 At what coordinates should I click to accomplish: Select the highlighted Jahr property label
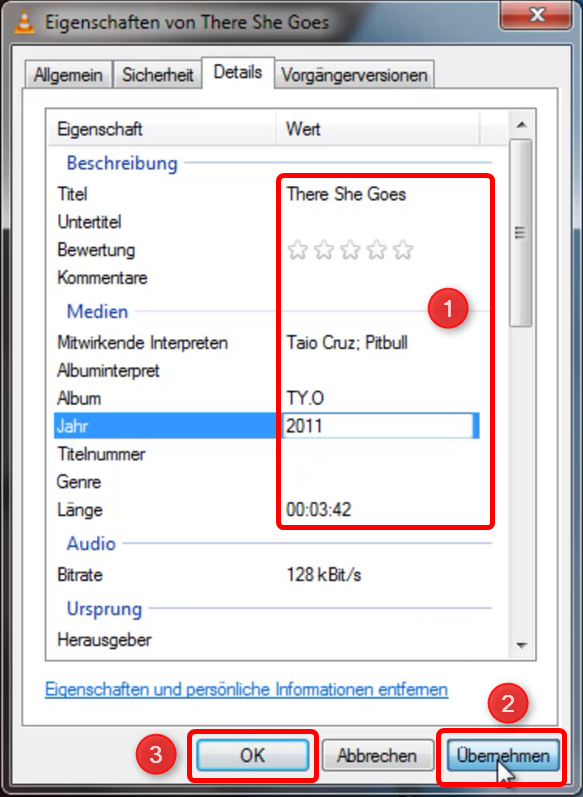pos(72,426)
